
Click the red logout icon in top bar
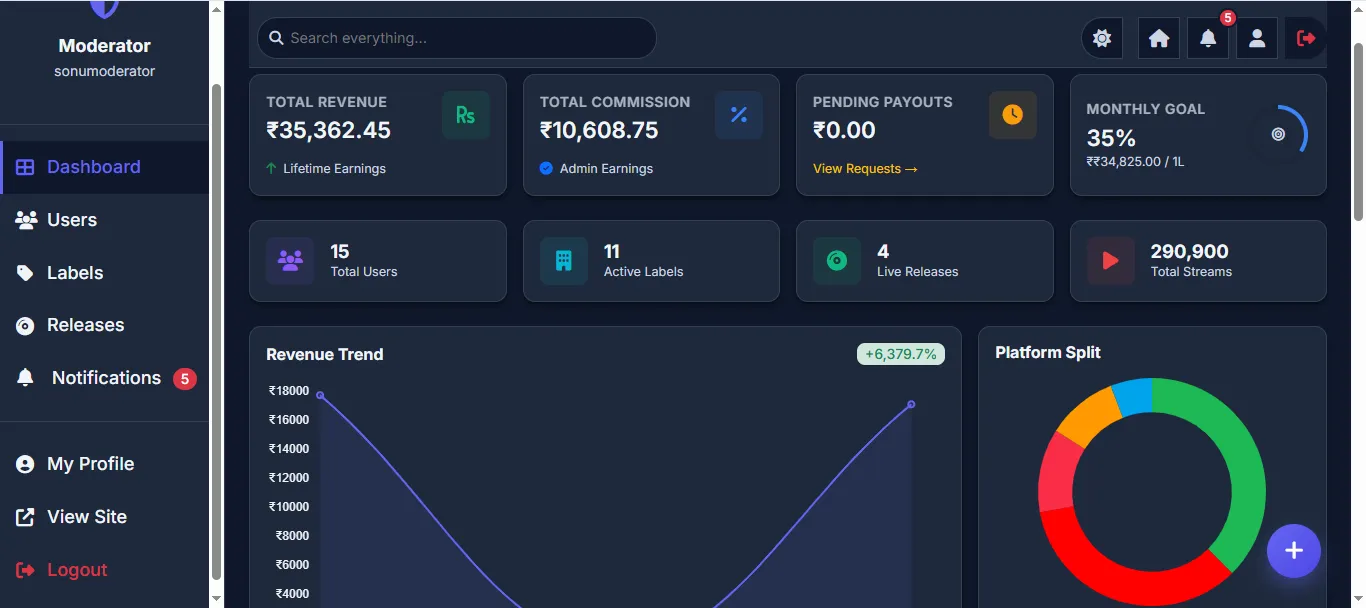tap(1306, 38)
